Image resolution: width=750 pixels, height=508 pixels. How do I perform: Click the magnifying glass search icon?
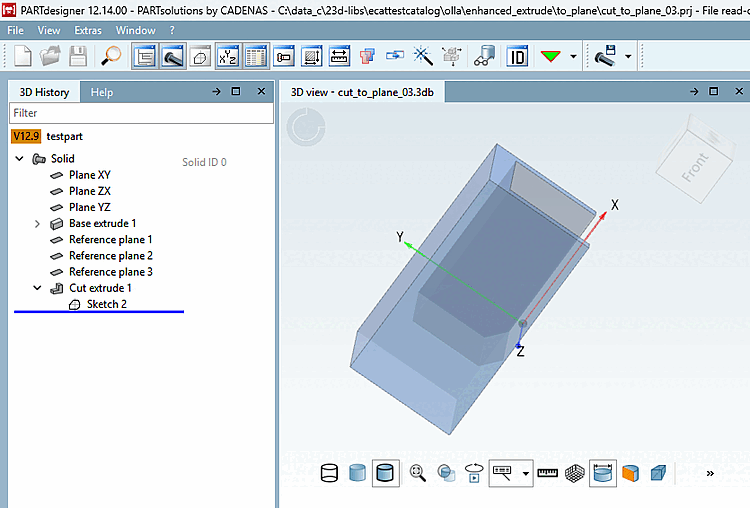pyautogui.click(x=111, y=56)
